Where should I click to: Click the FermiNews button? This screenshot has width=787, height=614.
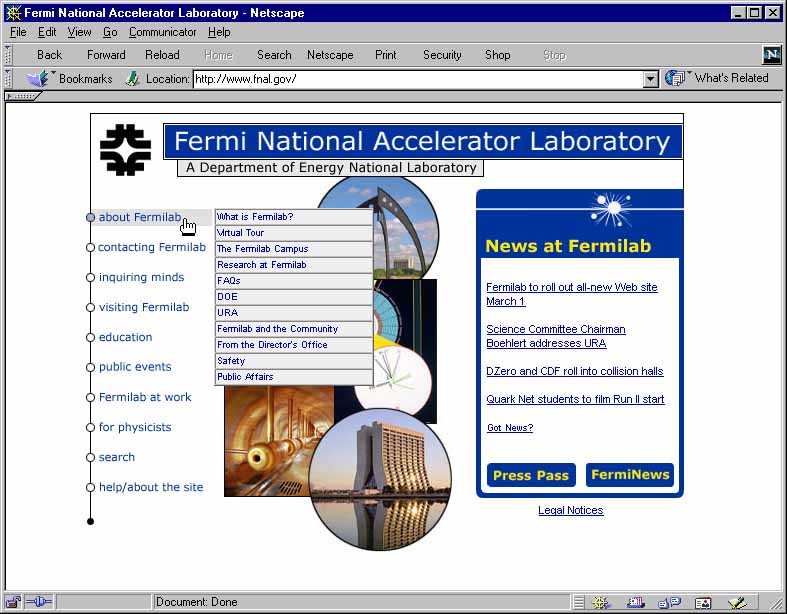click(630, 475)
